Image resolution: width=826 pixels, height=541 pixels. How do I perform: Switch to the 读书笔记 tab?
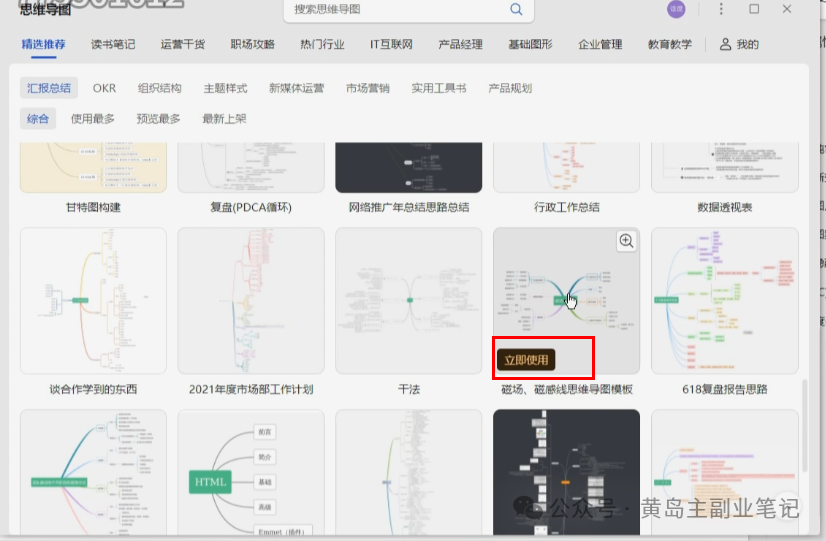(113, 45)
